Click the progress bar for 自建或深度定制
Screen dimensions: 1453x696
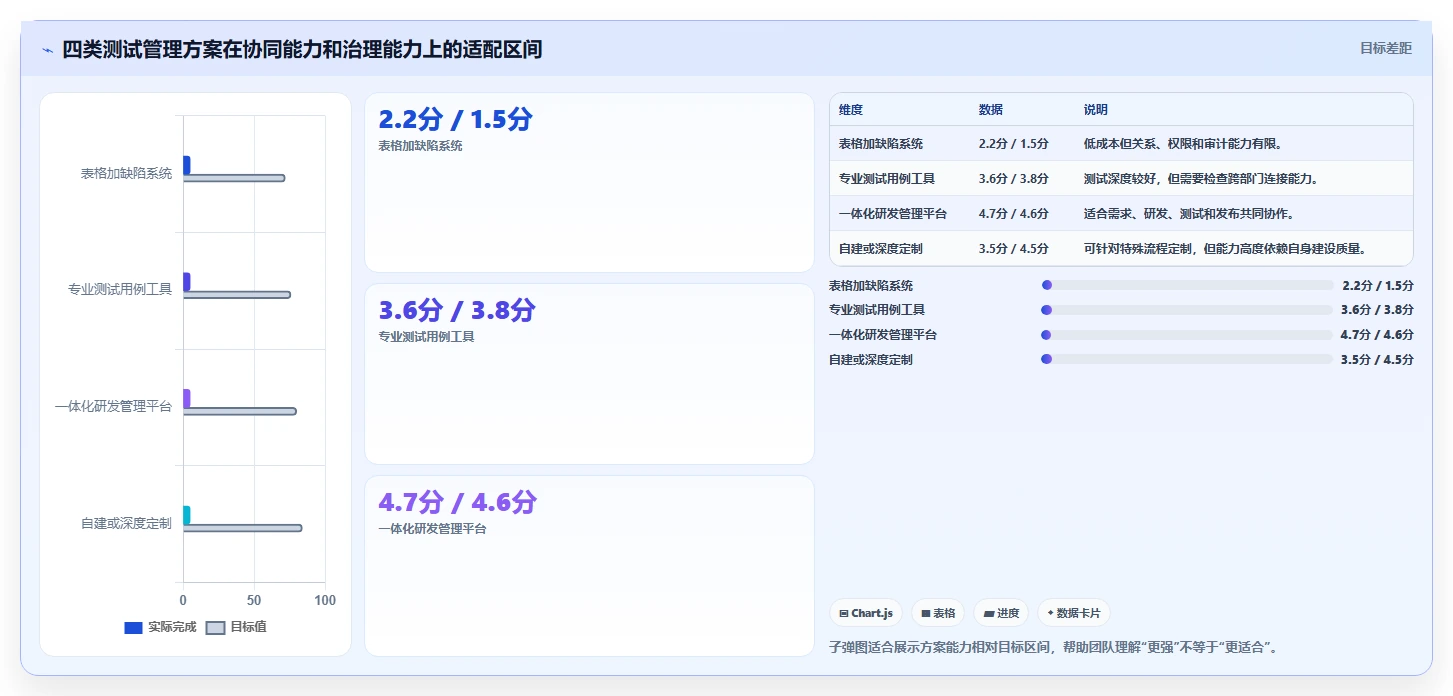click(x=1187, y=359)
